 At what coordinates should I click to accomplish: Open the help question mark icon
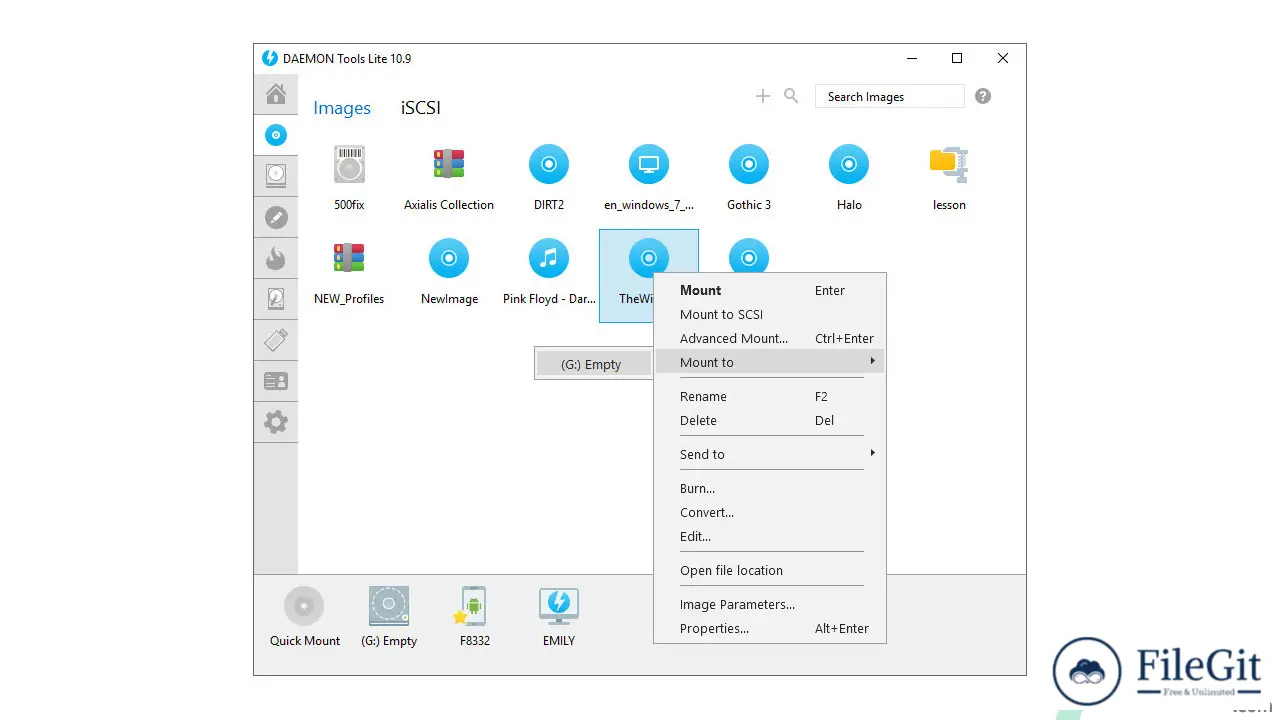pos(983,96)
